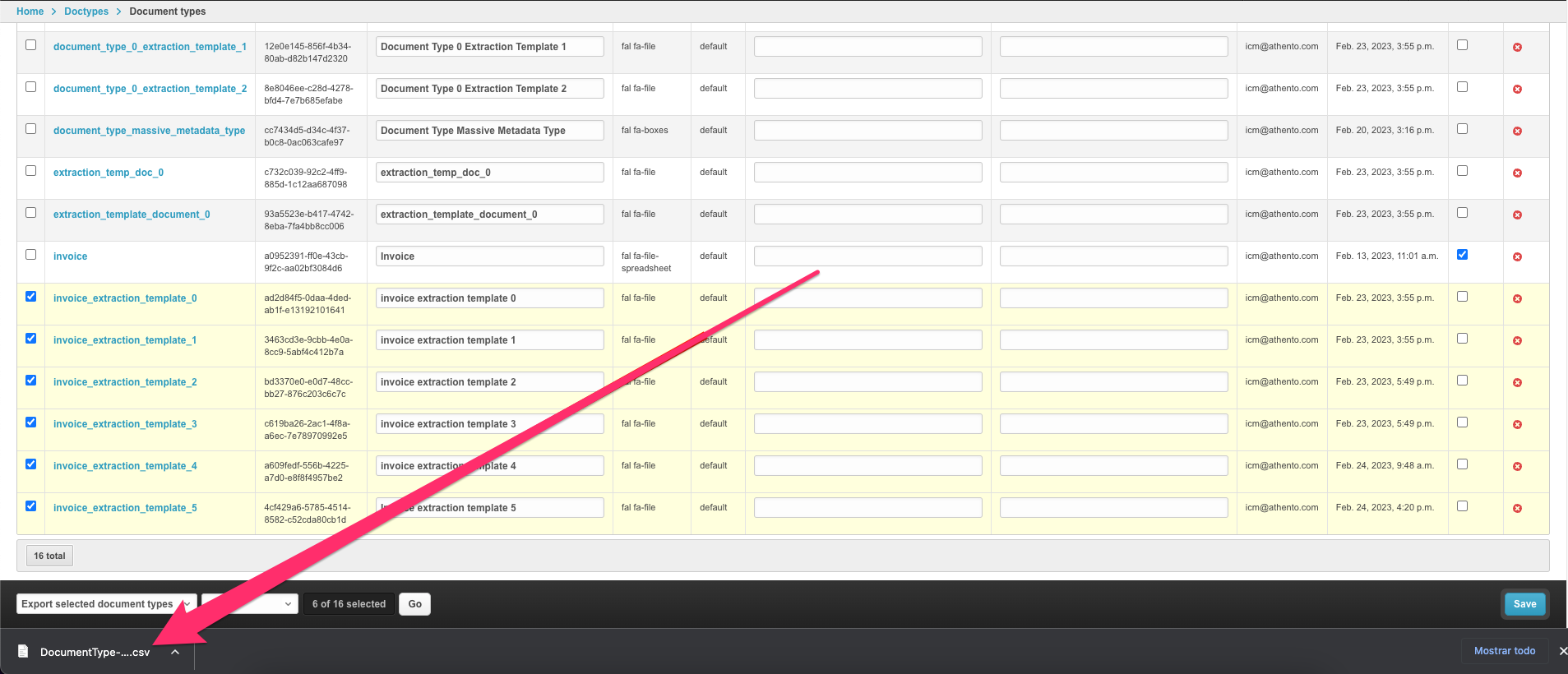Expand the DocumentType csv download options chevron

175,652
